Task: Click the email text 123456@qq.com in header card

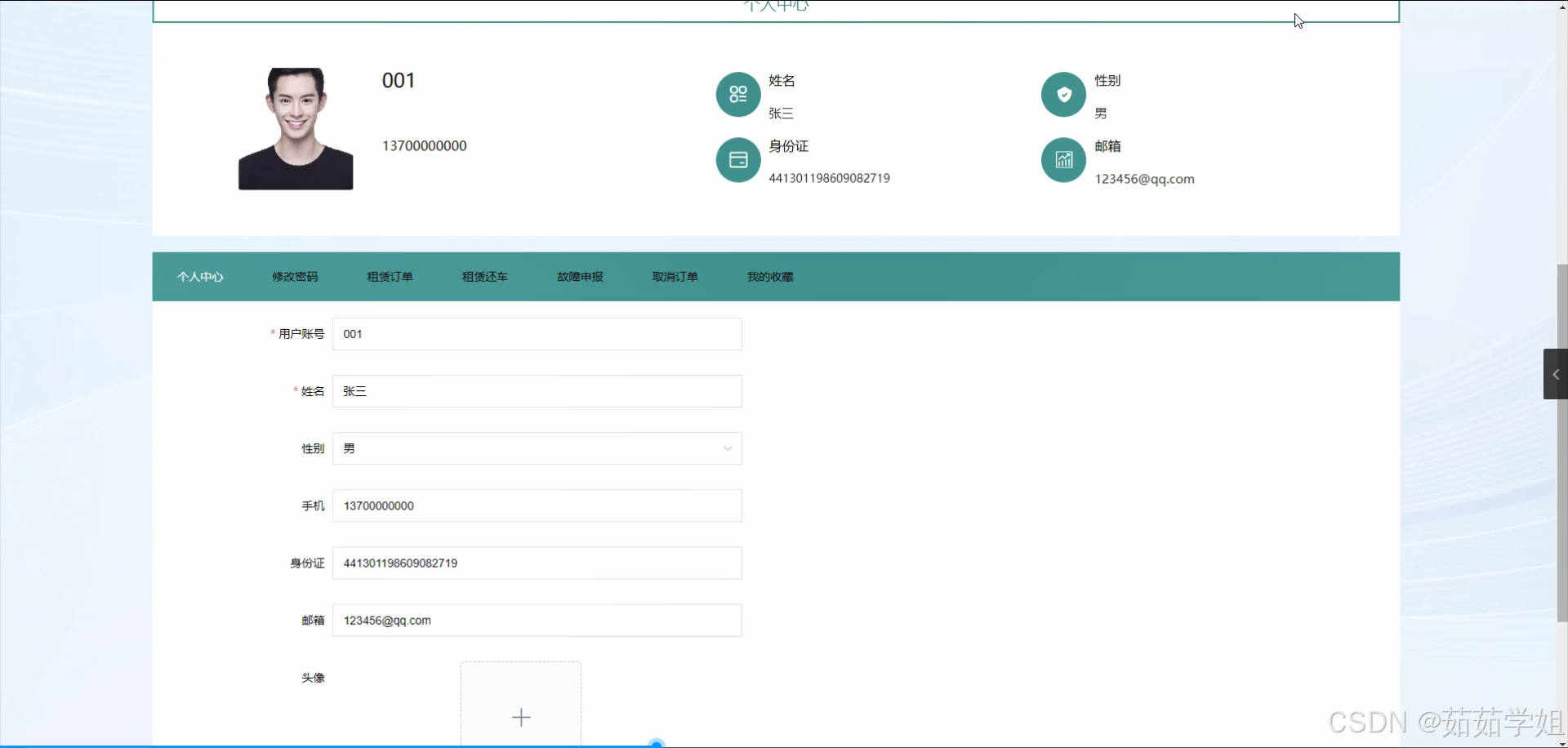Action: (x=1144, y=179)
